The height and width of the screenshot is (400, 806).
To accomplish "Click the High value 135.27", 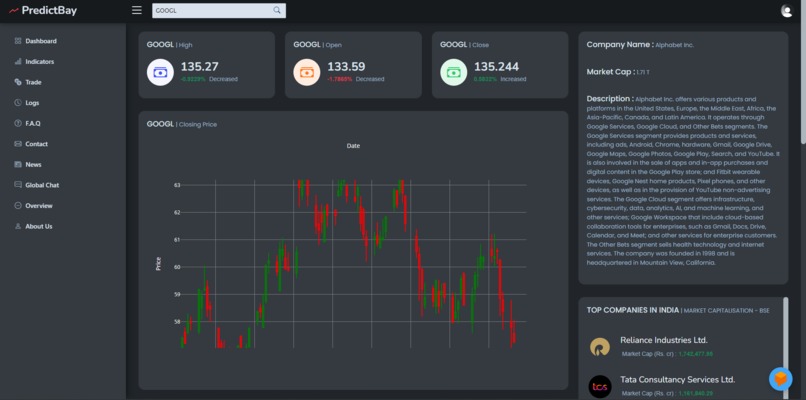I will pos(199,66).
